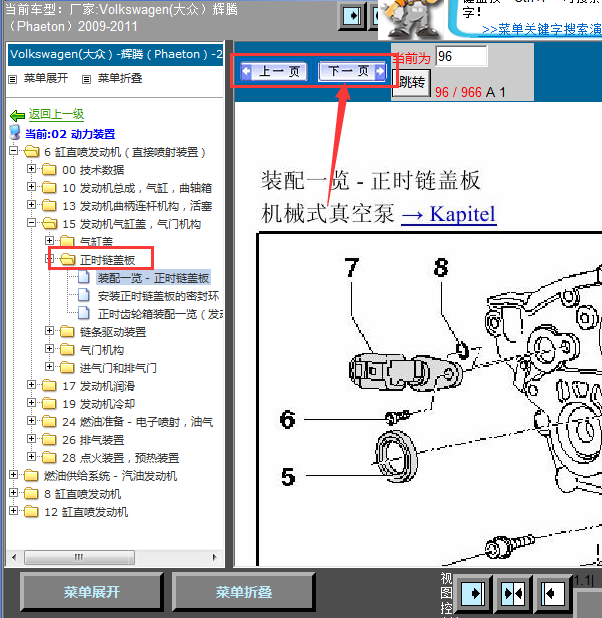Open the → Kapitel link
Image resolution: width=602 pixels, height=618 pixels.
click(449, 214)
